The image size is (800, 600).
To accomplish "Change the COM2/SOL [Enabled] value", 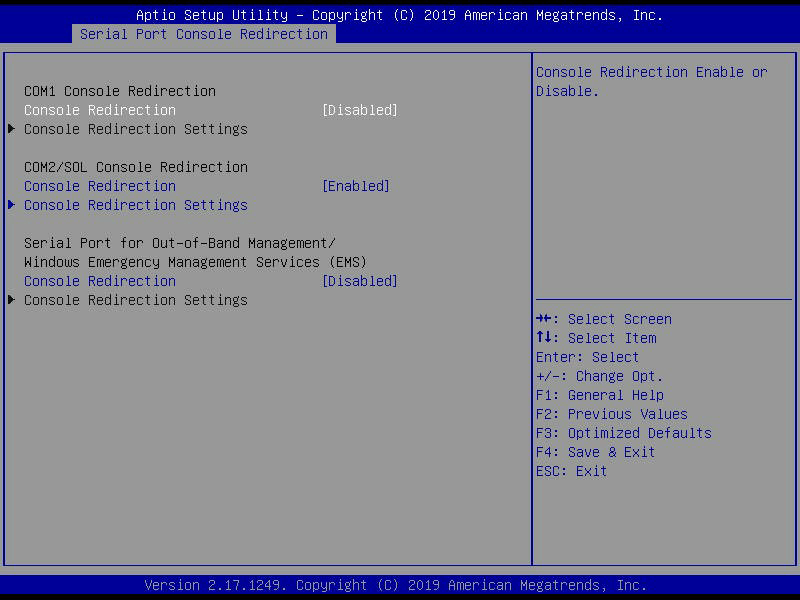I will click(356, 186).
